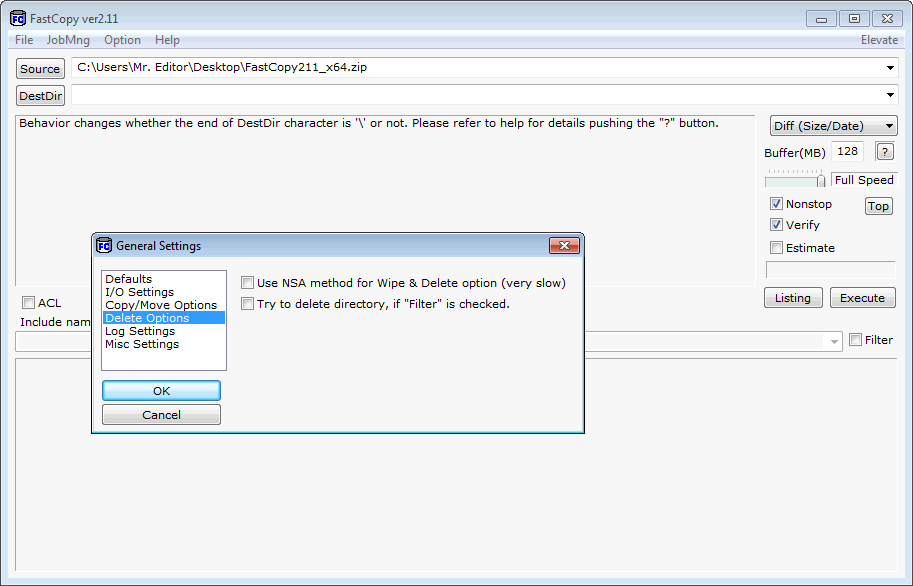Click into the Buffer(MB) value field
Viewport: 913px width, 586px height.
tap(847, 151)
